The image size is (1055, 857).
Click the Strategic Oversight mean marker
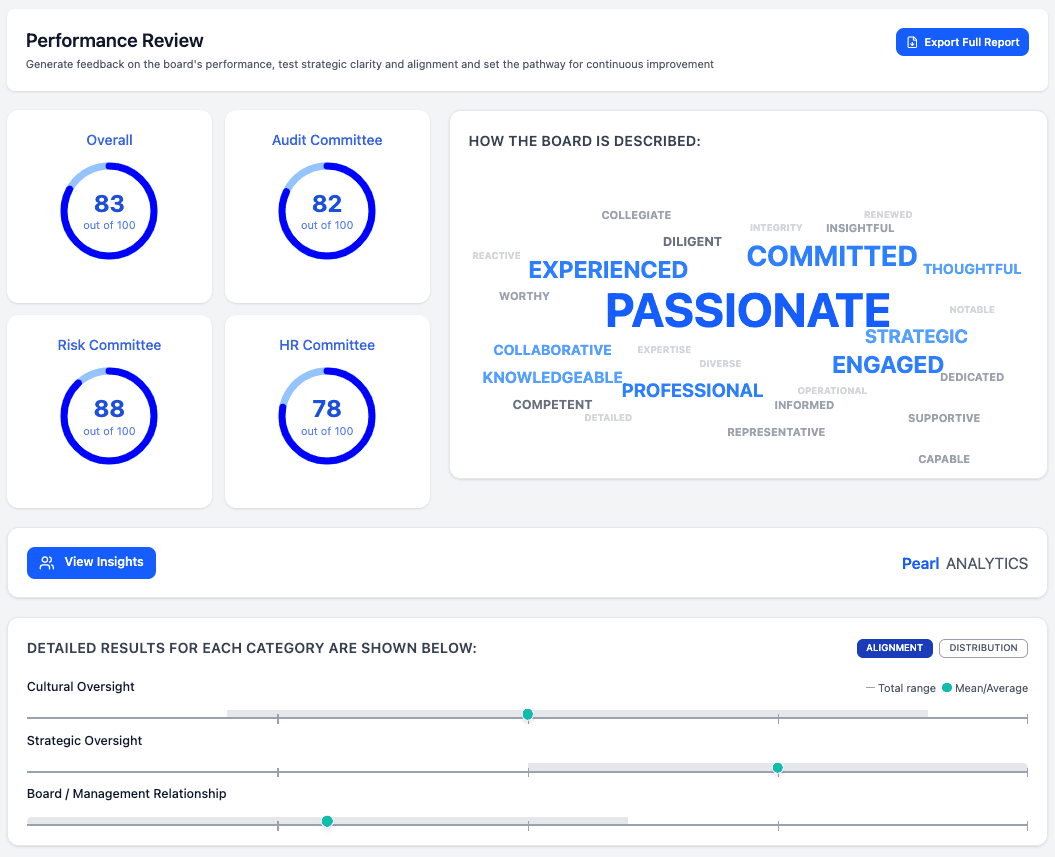coord(777,768)
